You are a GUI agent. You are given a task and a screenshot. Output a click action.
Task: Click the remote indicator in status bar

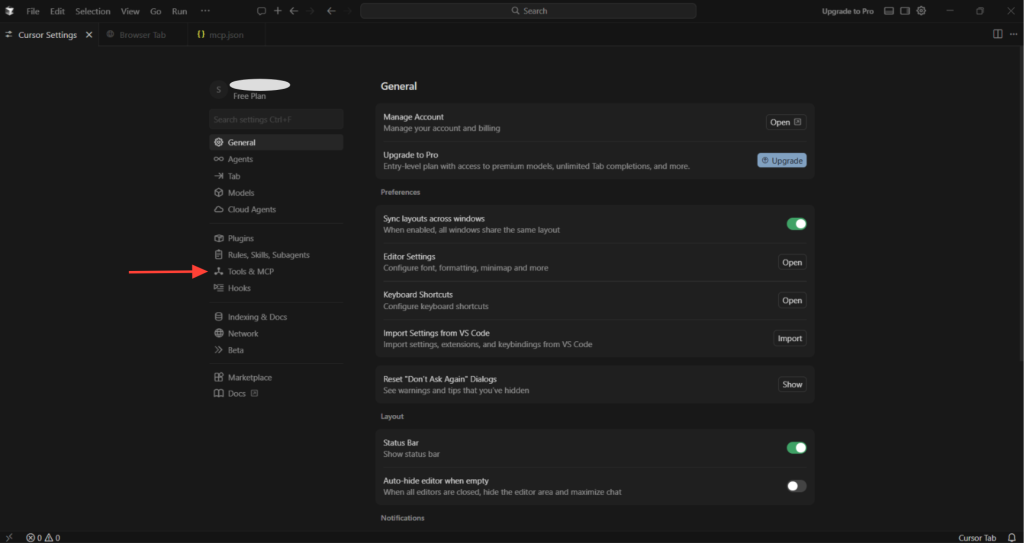(x=9, y=538)
